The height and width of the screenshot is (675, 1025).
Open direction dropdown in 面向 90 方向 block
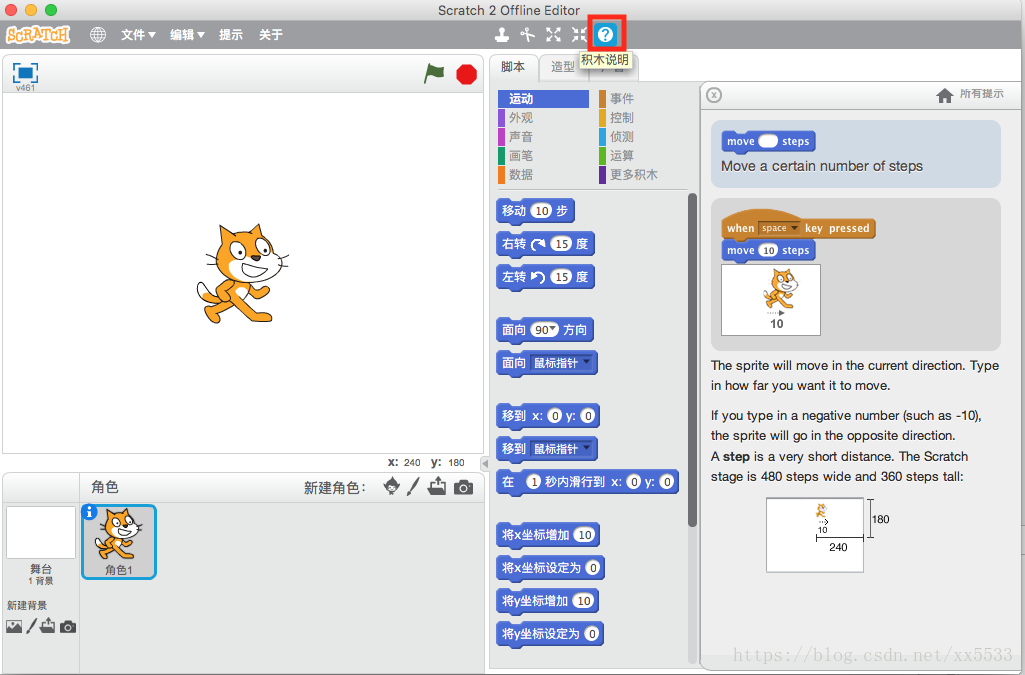tap(554, 330)
